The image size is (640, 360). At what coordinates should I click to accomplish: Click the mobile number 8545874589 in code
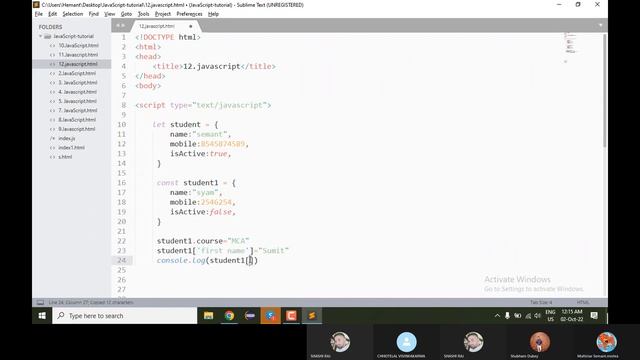(x=223, y=144)
